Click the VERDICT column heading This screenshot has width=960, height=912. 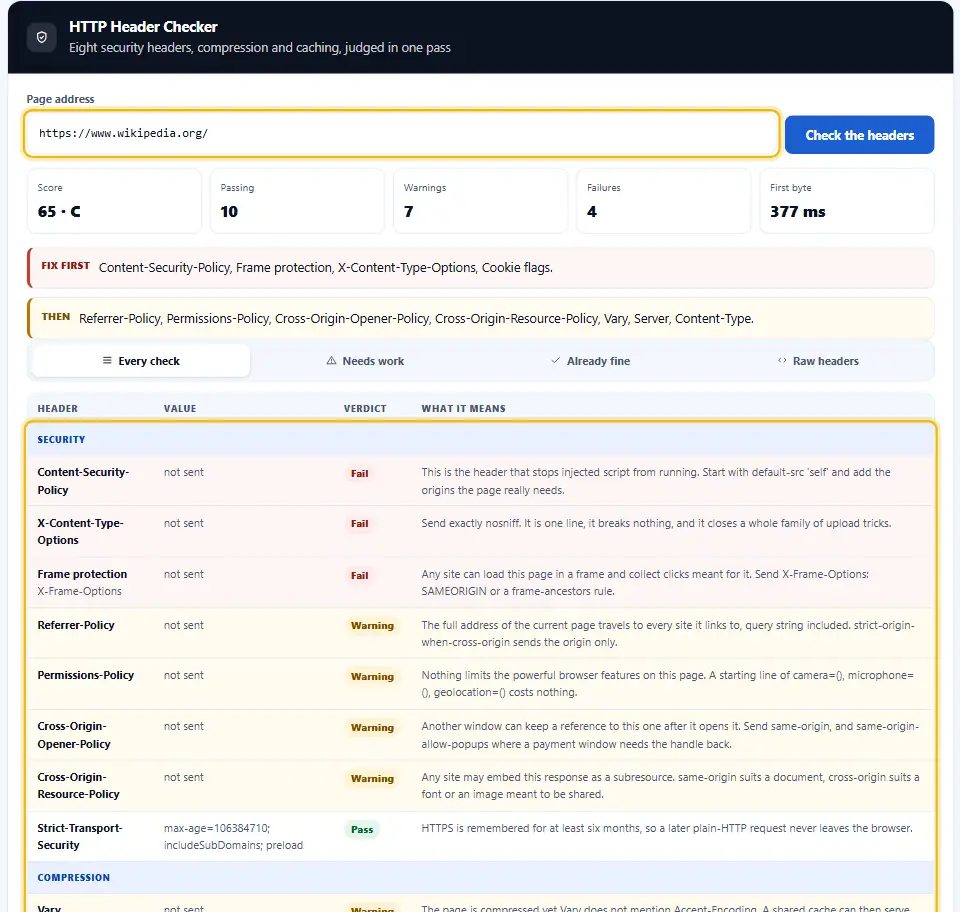click(x=365, y=408)
